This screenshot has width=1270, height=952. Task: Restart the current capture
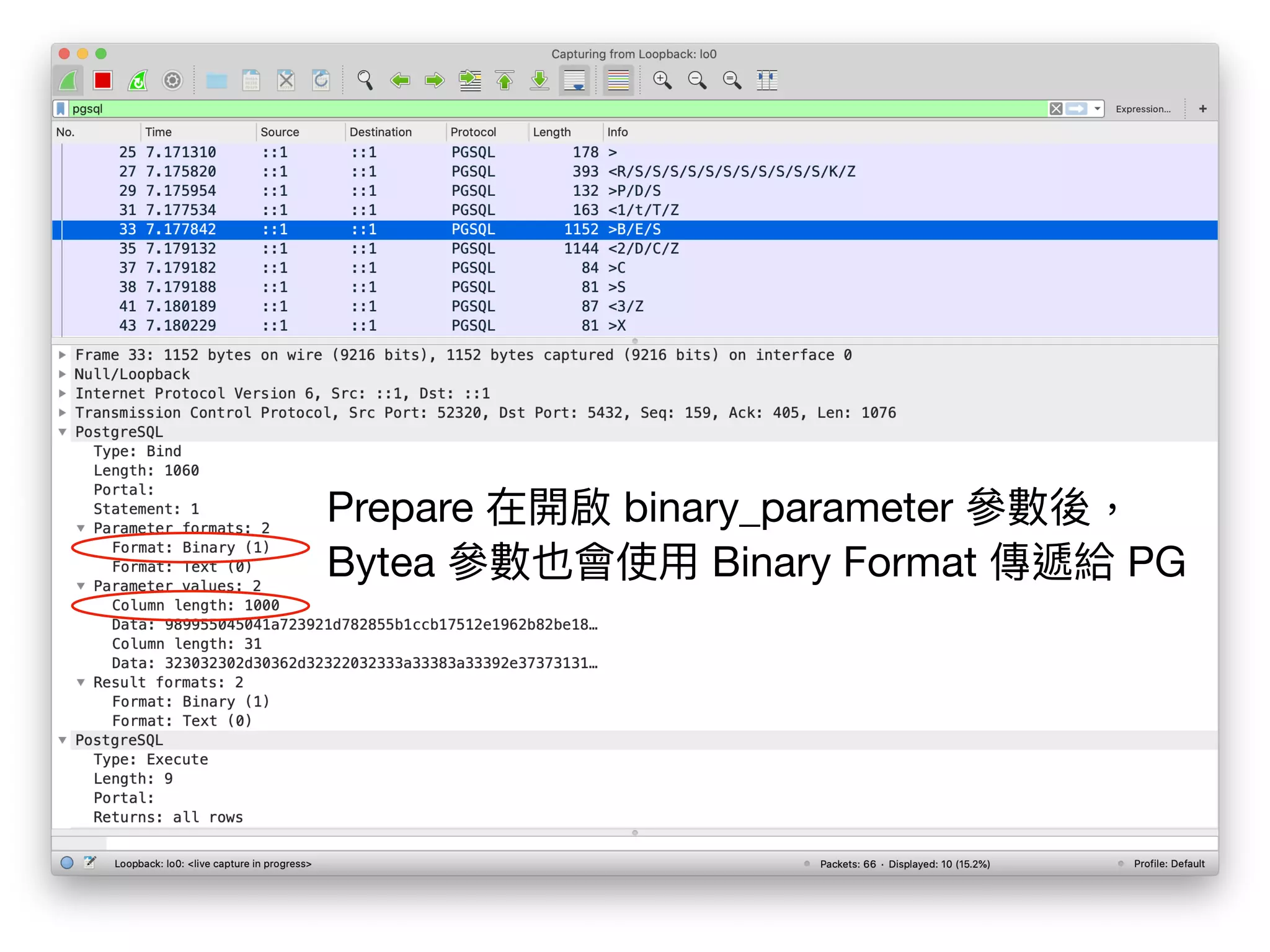click(138, 81)
